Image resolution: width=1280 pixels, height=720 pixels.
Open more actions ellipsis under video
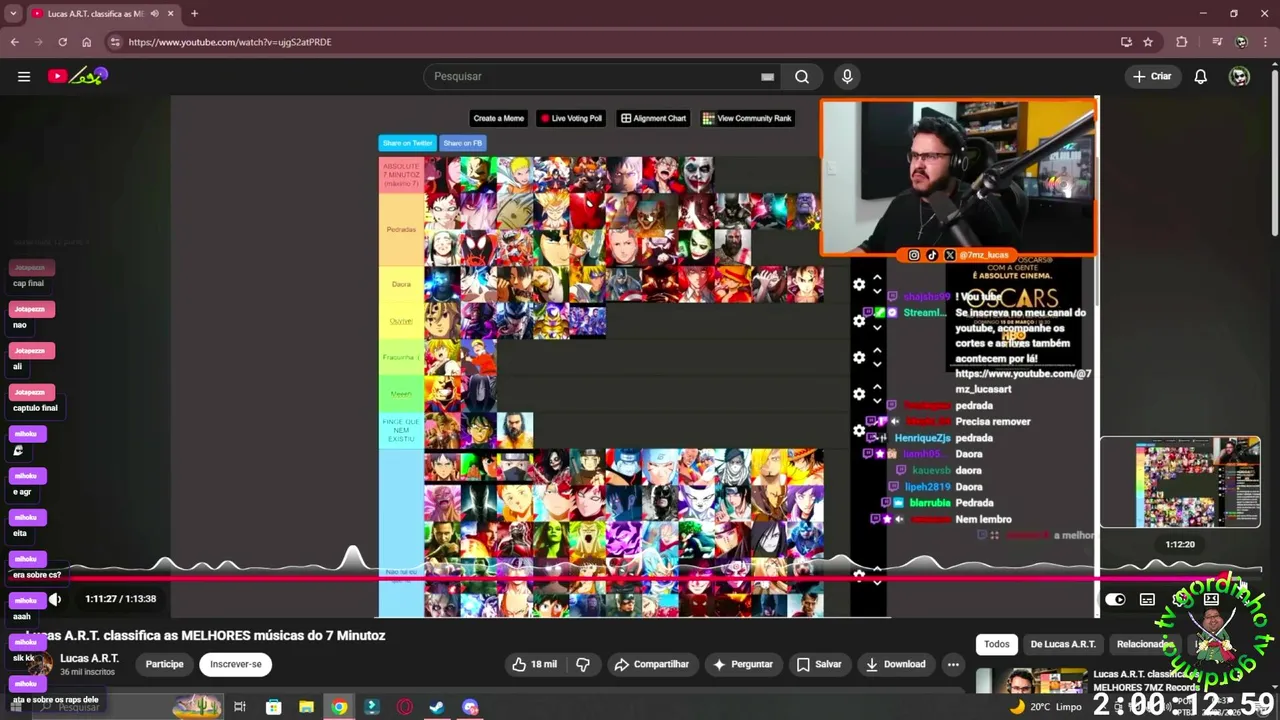click(953, 664)
